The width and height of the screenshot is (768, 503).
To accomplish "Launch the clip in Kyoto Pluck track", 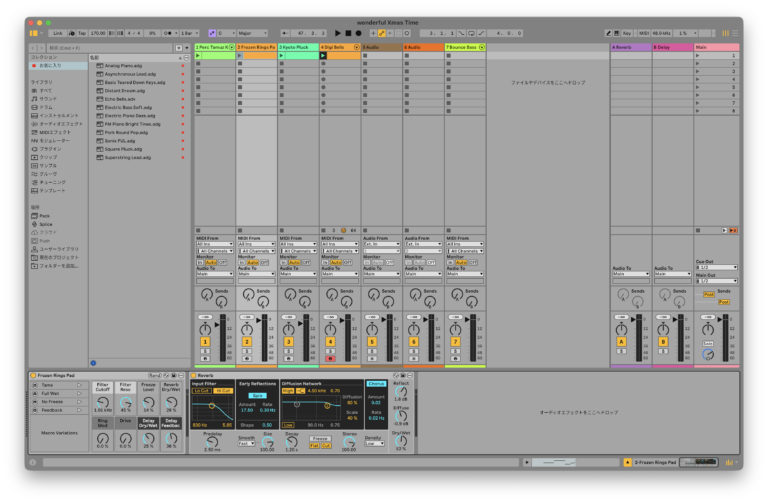I will point(282,56).
